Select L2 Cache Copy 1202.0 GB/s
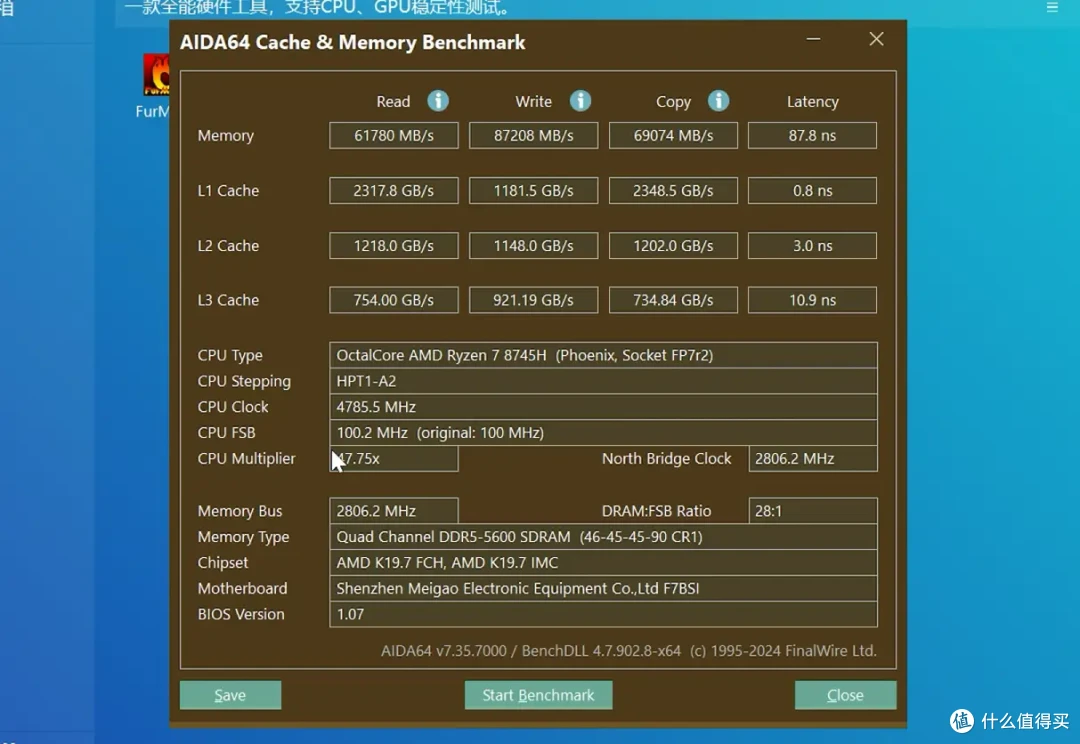This screenshot has width=1080, height=744. tap(674, 246)
